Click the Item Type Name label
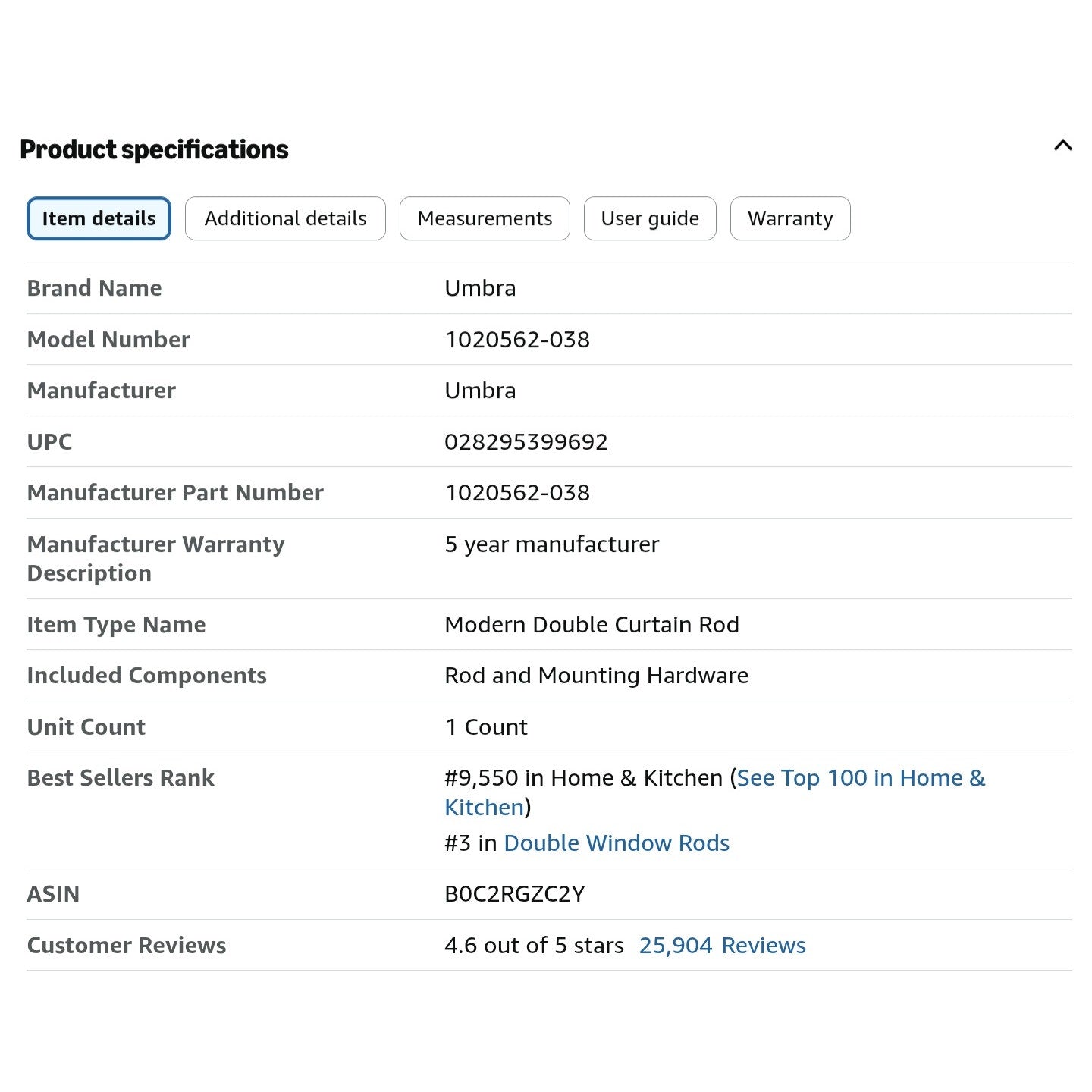The height and width of the screenshot is (1092, 1092). pos(116,625)
